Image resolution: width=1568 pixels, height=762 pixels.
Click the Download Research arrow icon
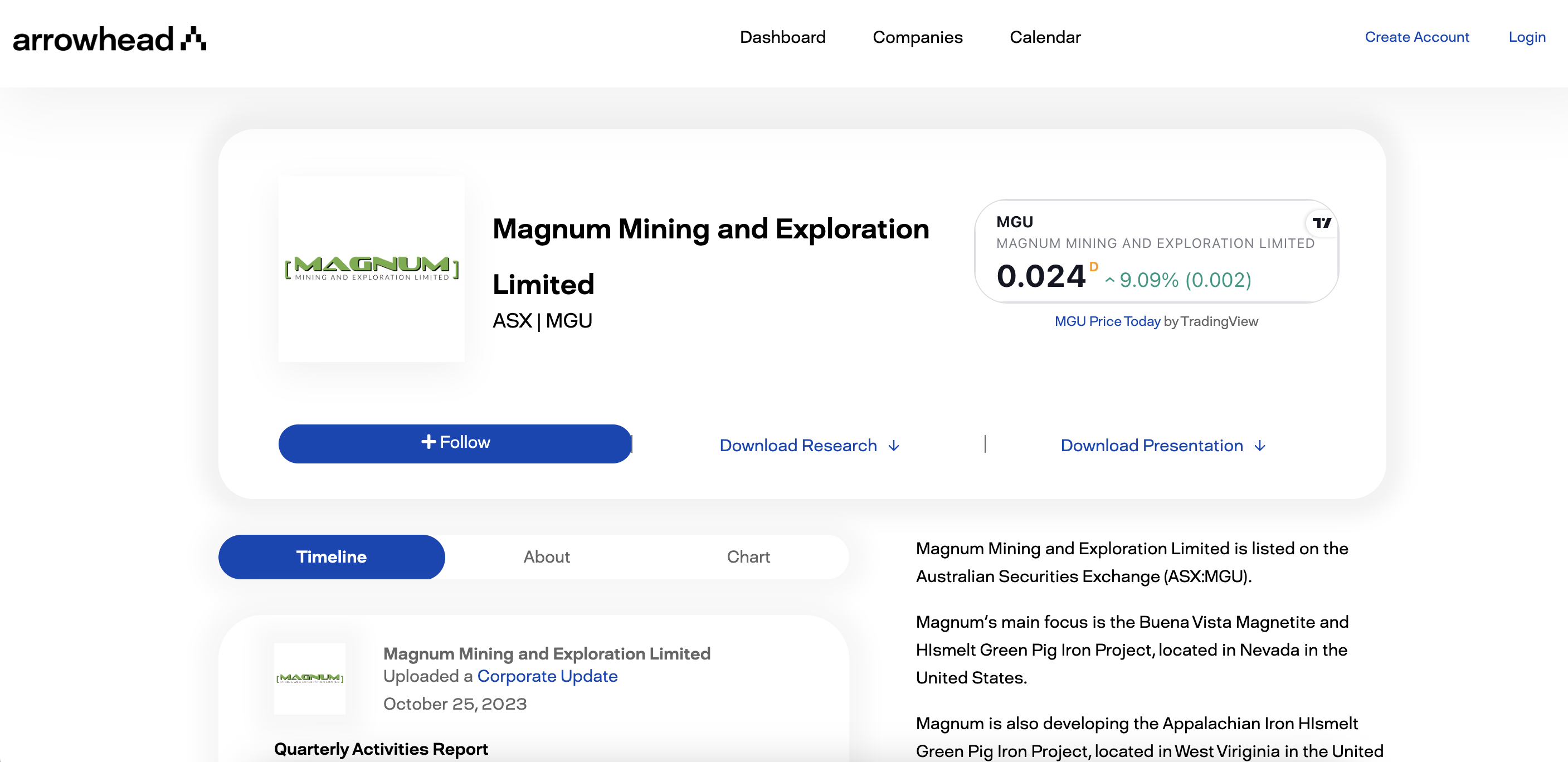894,446
